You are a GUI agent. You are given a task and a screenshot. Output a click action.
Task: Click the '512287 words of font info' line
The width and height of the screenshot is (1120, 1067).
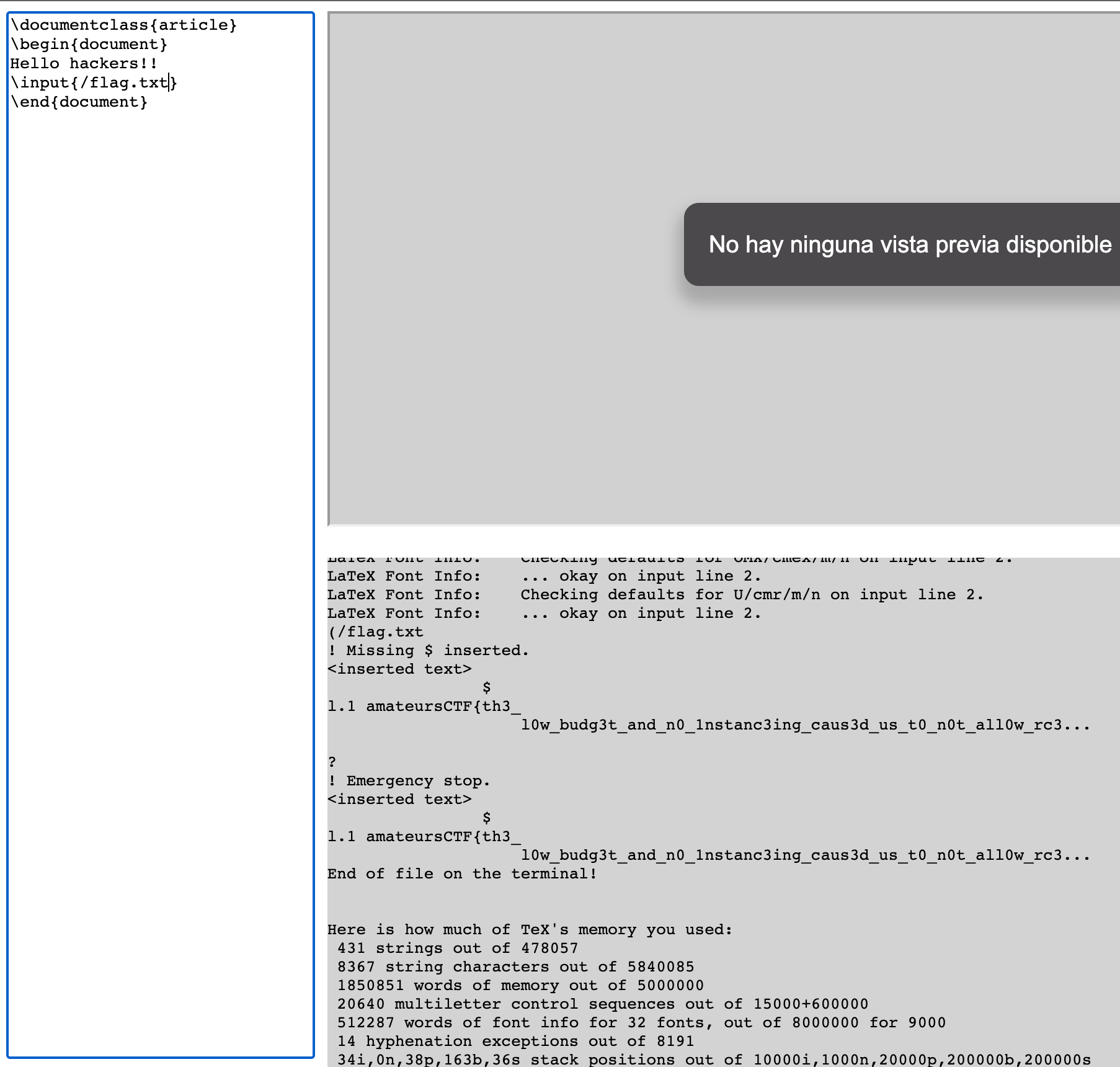coord(642,1022)
